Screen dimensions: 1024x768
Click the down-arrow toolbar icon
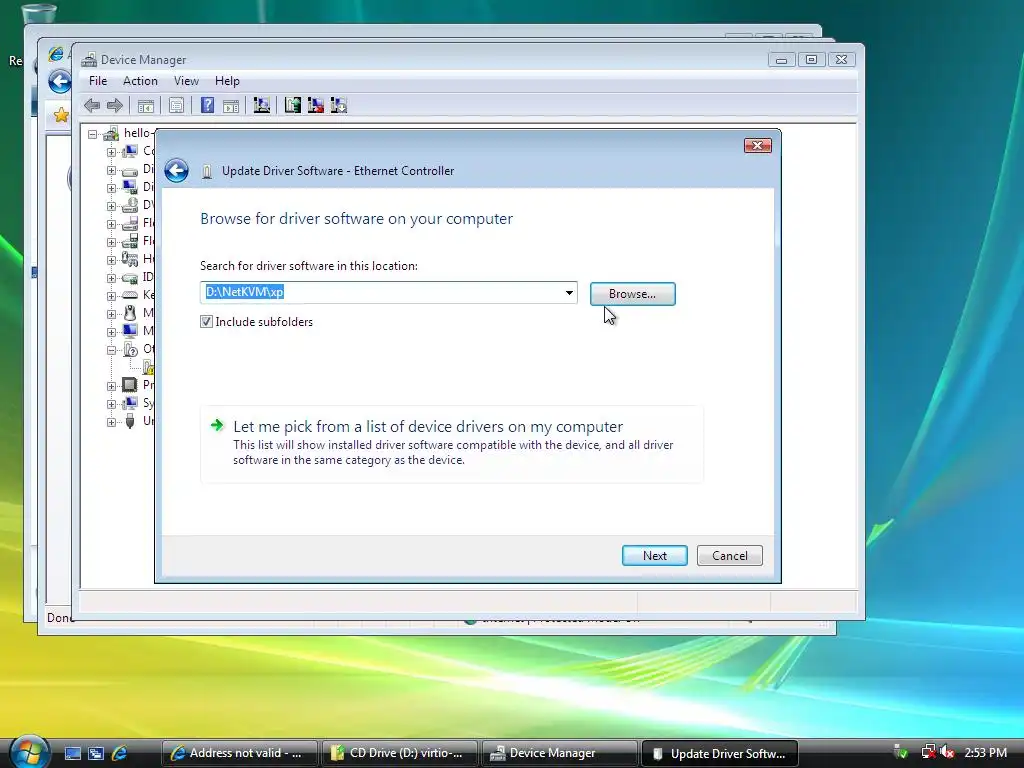[339, 105]
